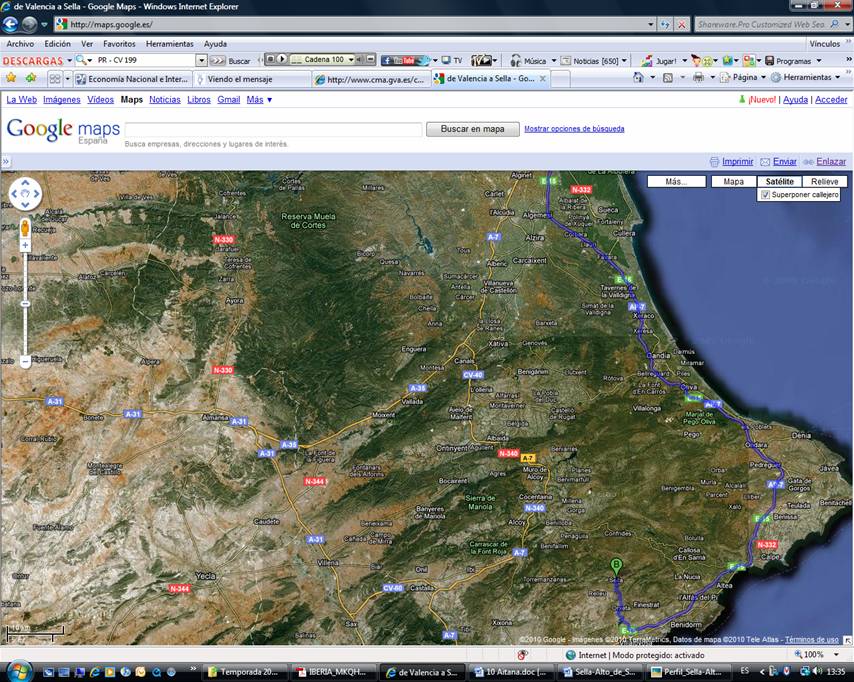Open the Quick Tabs grid view
Screen dimensions: 854x682
[55, 79]
